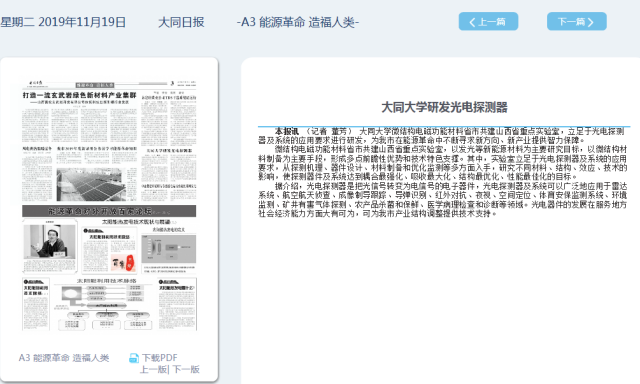Go to previous page via 上一版
Image resolution: width=640 pixels, height=384 pixels.
[153, 369]
